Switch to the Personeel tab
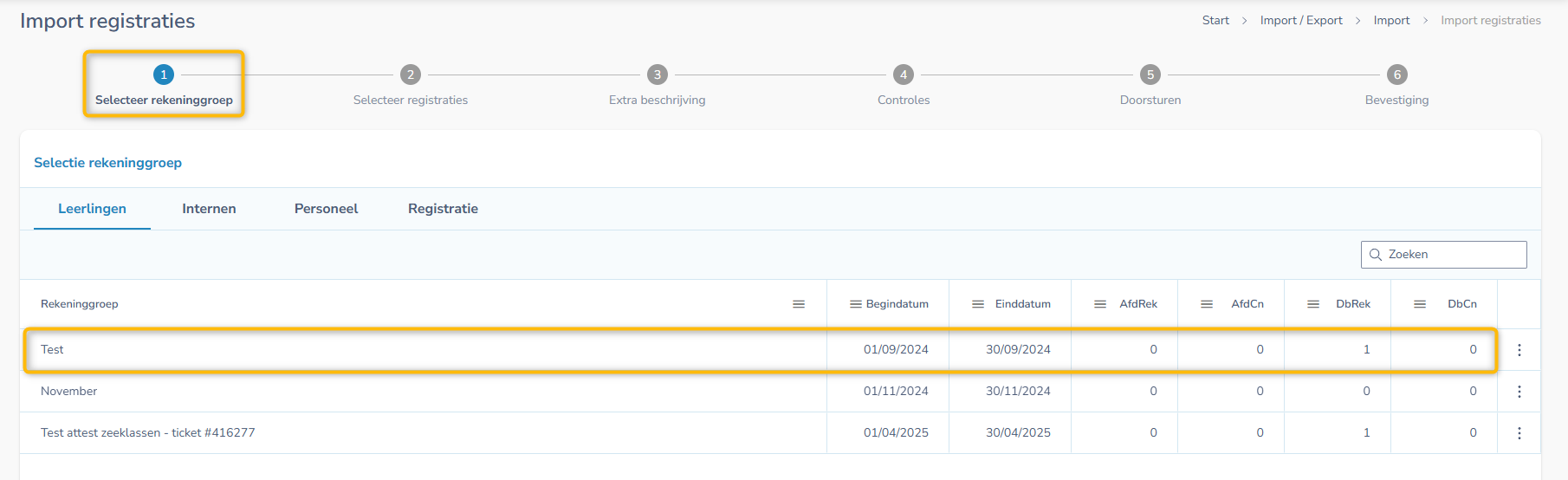 click(326, 209)
